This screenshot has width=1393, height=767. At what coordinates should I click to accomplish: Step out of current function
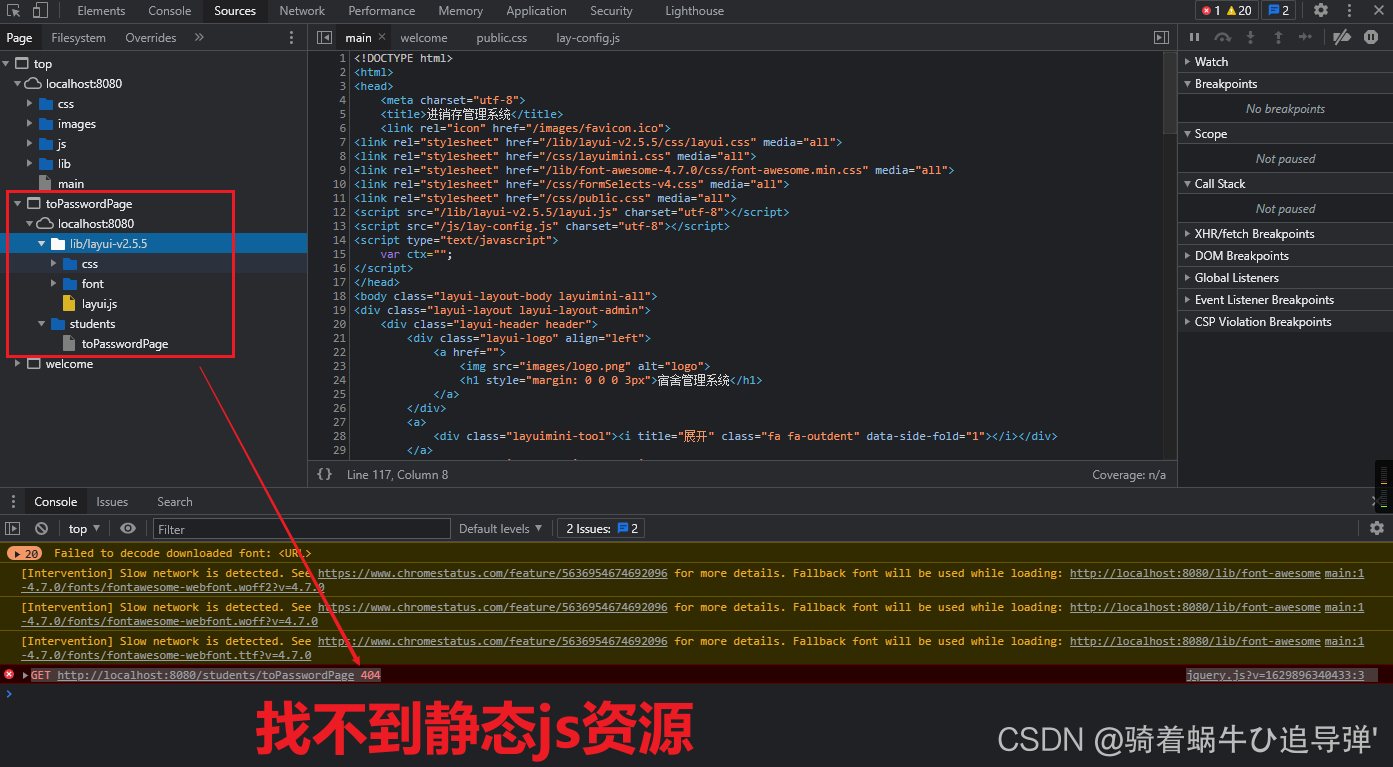1278,37
